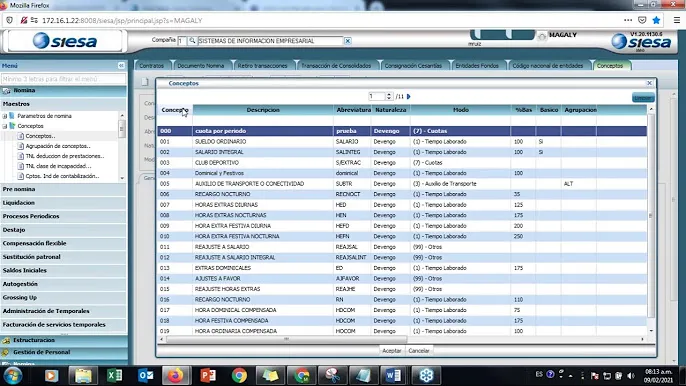Expand the Procesos Periodicos section

[x=63, y=216]
